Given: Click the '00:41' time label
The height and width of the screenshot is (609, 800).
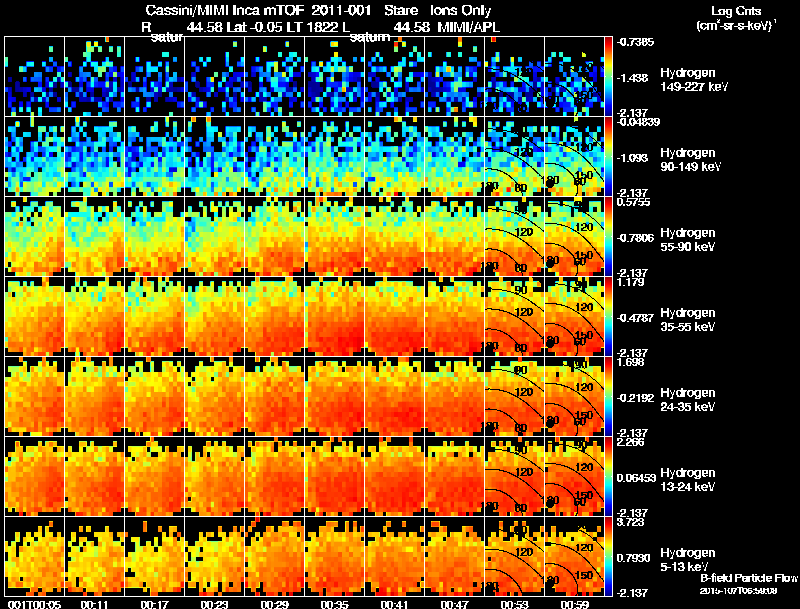Looking at the screenshot, I should (x=394, y=604).
